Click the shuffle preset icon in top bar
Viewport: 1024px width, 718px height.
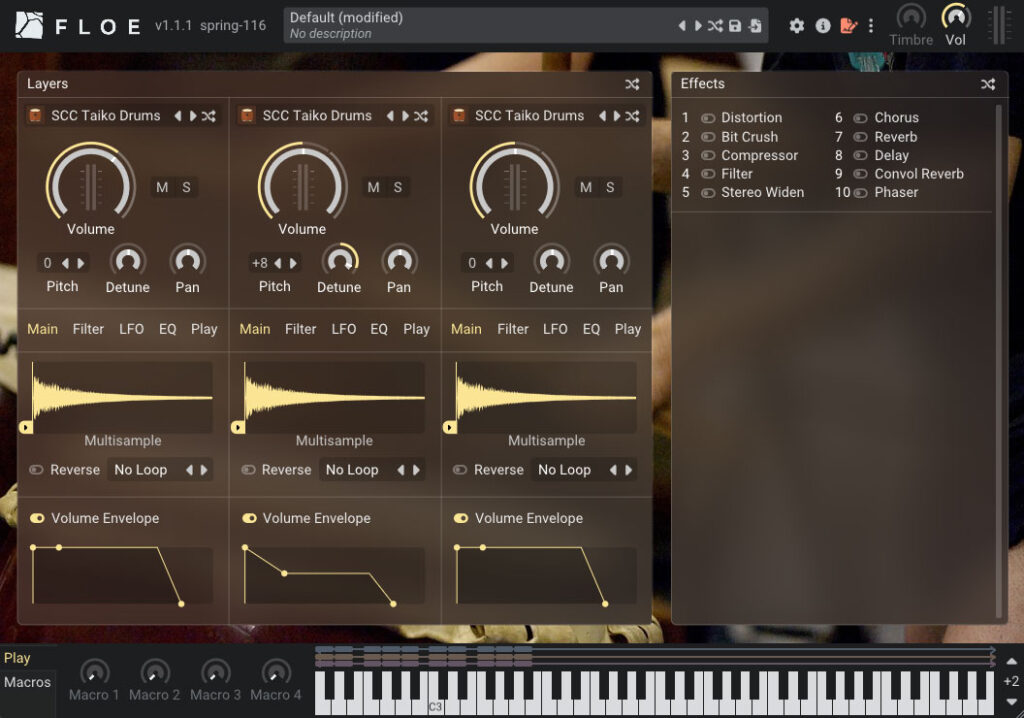pos(715,26)
